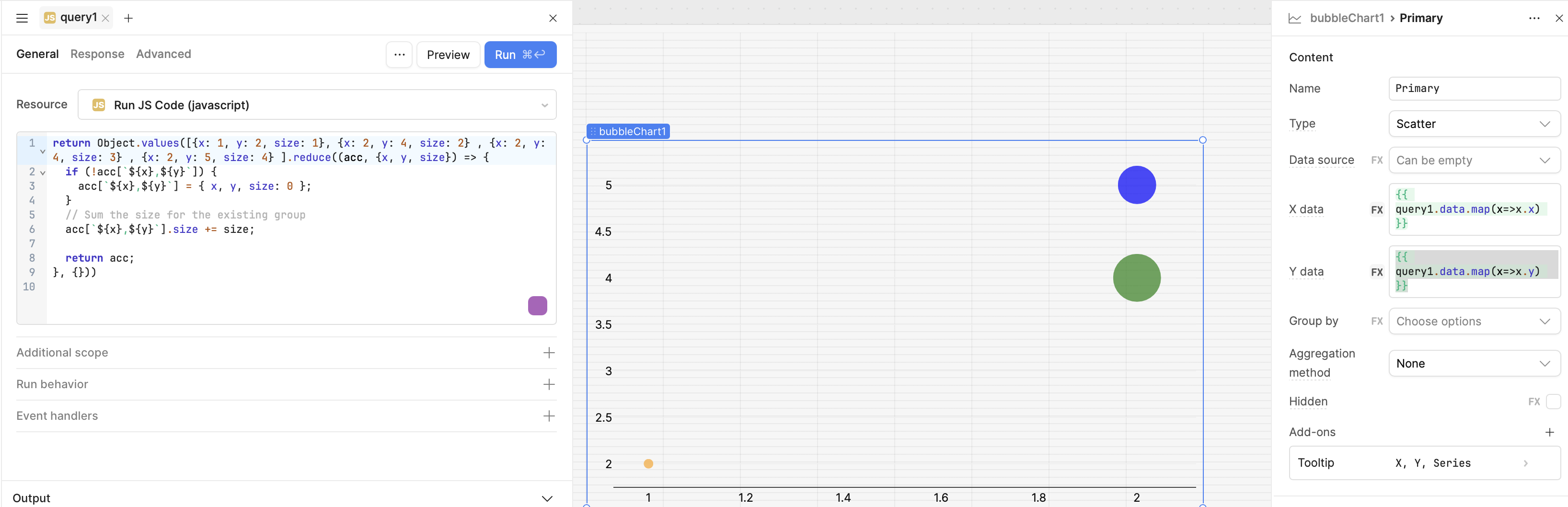This screenshot has height=507, width=1568.
Task: Open the hamburger menu in query panel
Action: pyautogui.click(x=22, y=18)
